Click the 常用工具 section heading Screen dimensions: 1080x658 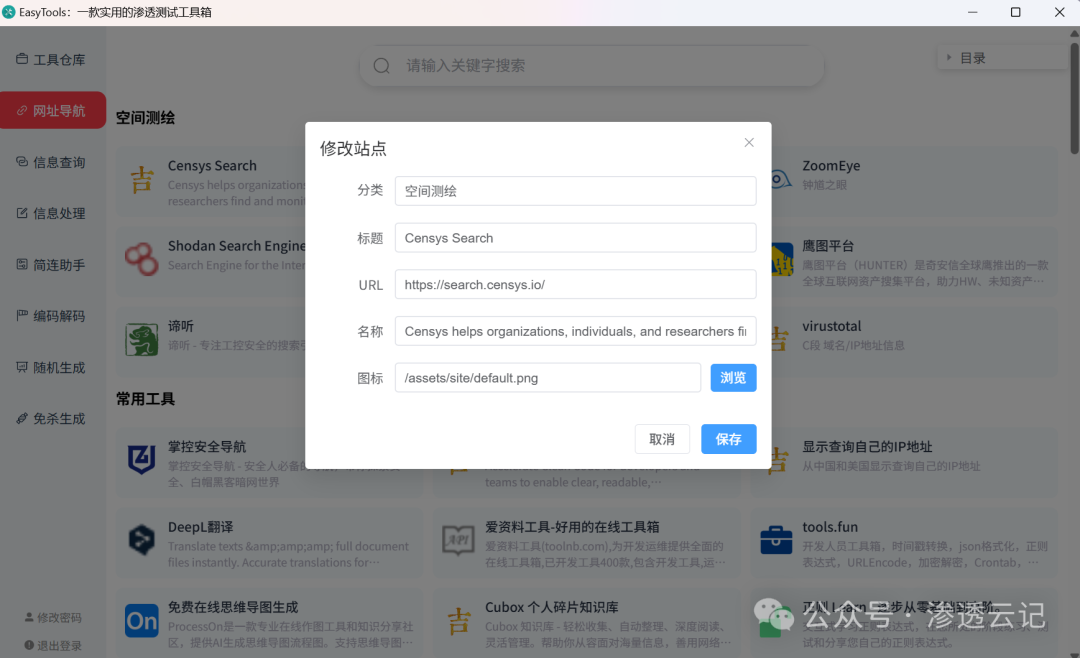pos(145,399)
